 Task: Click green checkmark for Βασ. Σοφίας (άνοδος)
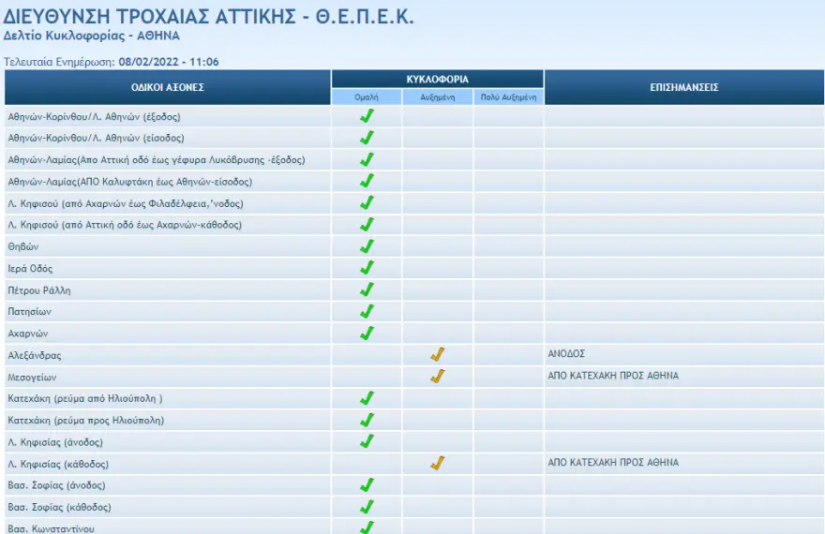pyautogui.click(x=366, y=485)
